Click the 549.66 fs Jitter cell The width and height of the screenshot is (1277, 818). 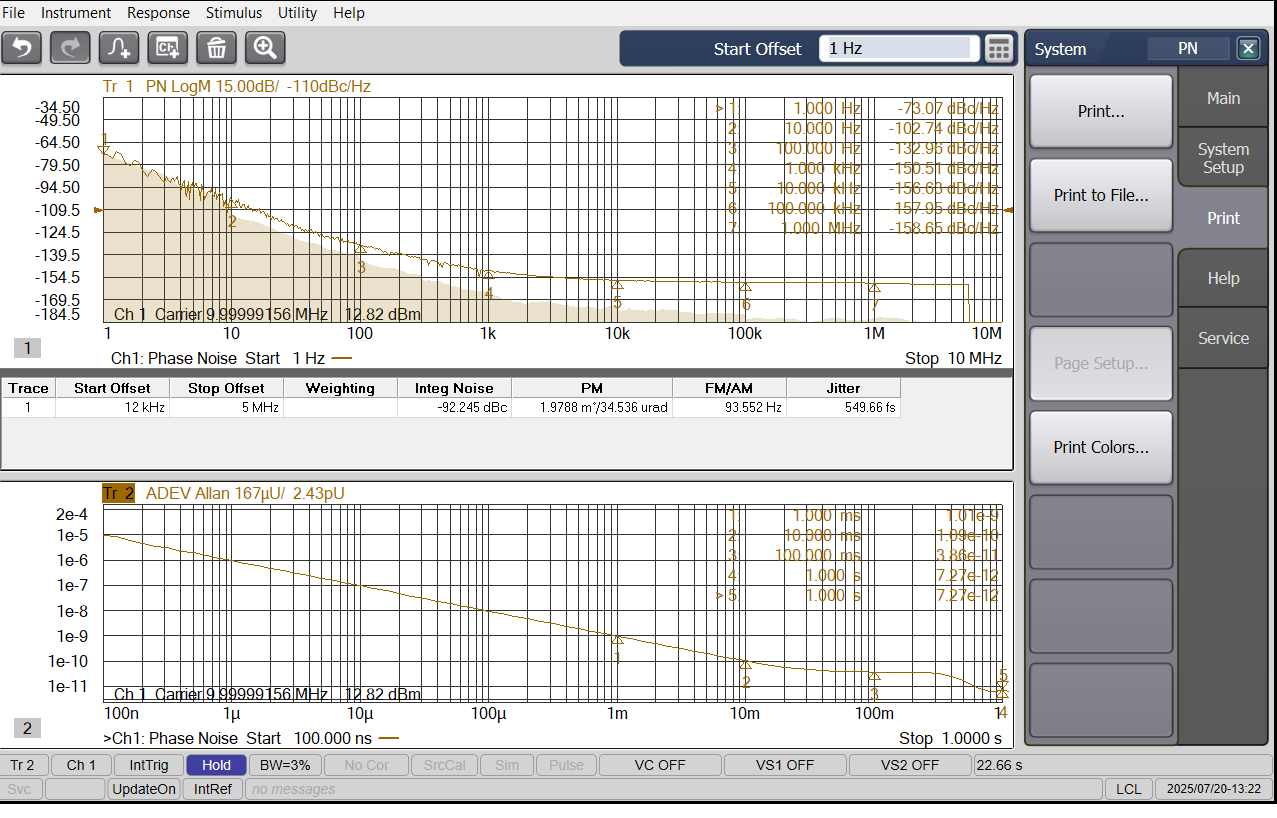click(844, 408)
